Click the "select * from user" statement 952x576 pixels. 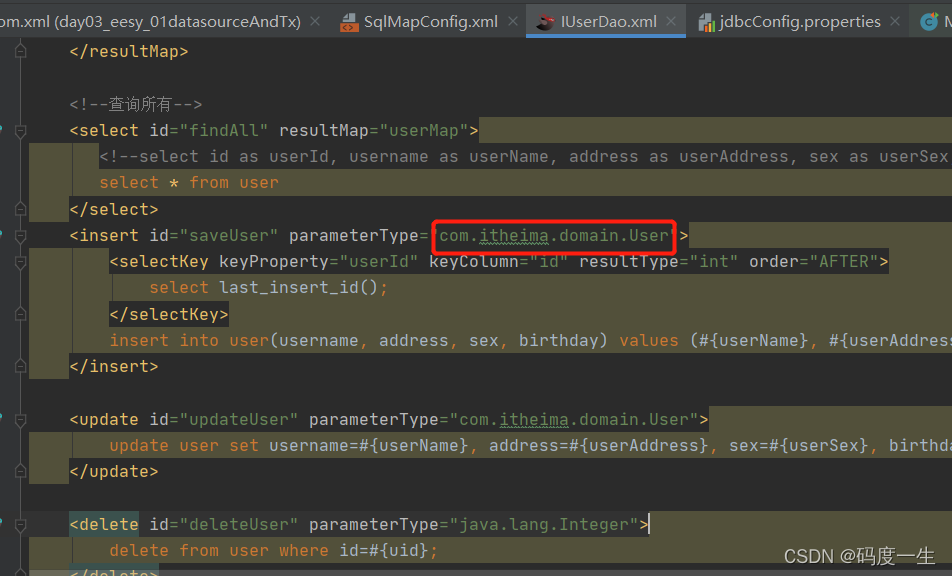[189, 183]
